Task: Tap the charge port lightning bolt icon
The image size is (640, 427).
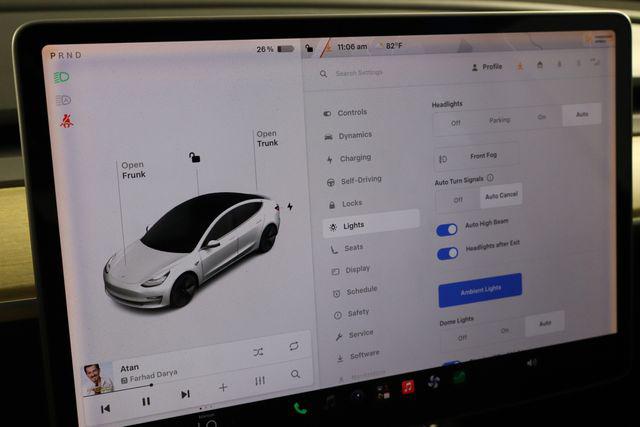Action: (x=290, y=207)
